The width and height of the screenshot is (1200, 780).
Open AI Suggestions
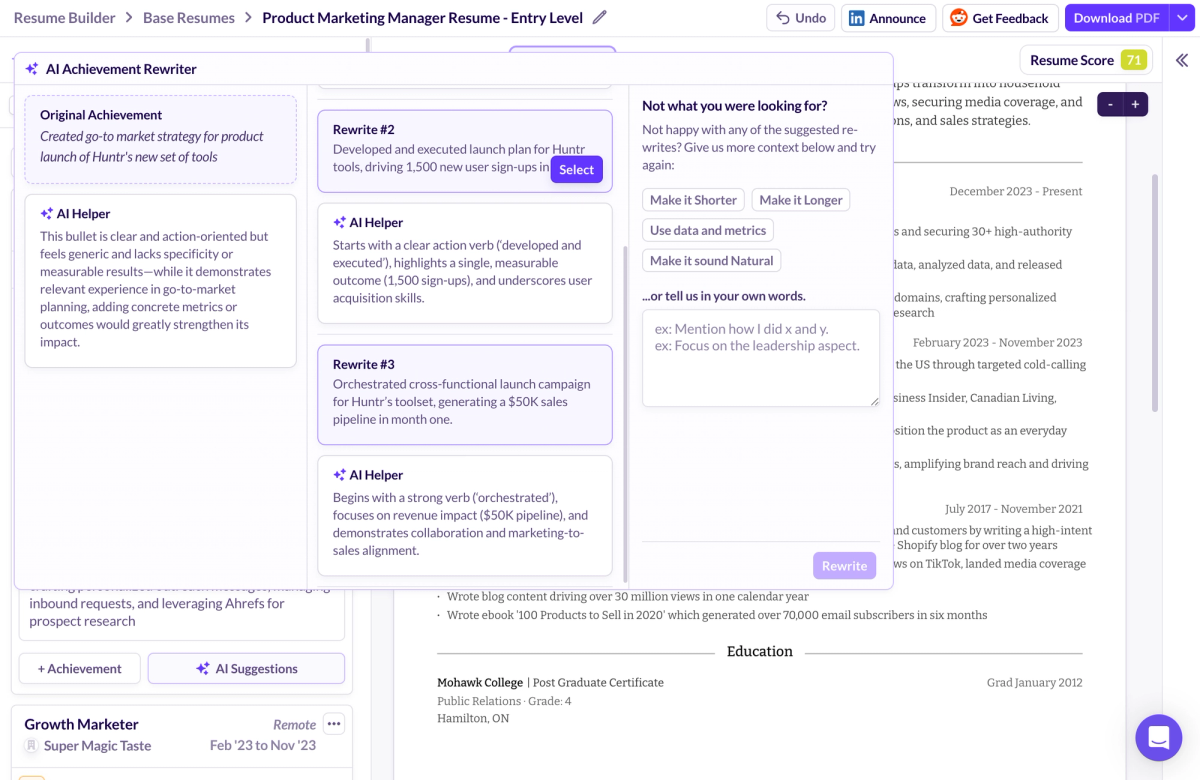point(246,668)
